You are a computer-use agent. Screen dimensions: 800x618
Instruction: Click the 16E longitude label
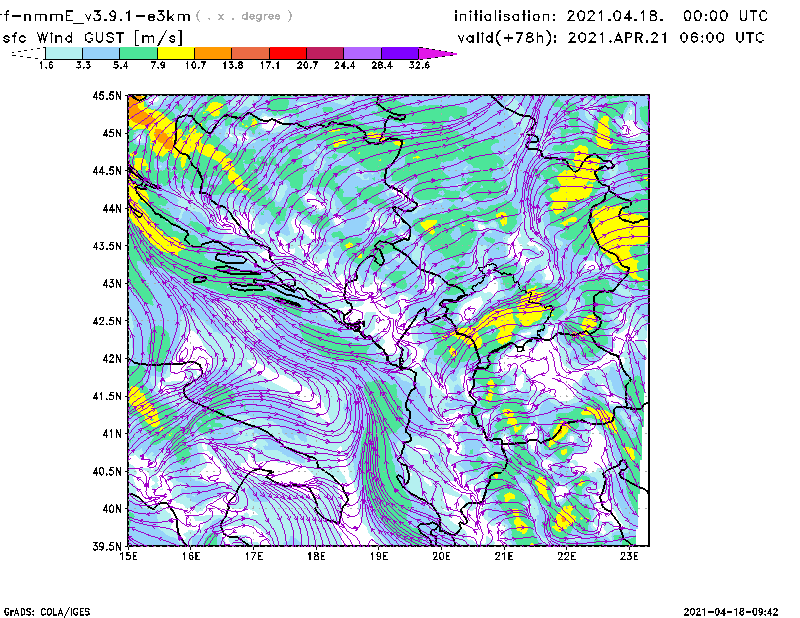[x=191, y=556]
